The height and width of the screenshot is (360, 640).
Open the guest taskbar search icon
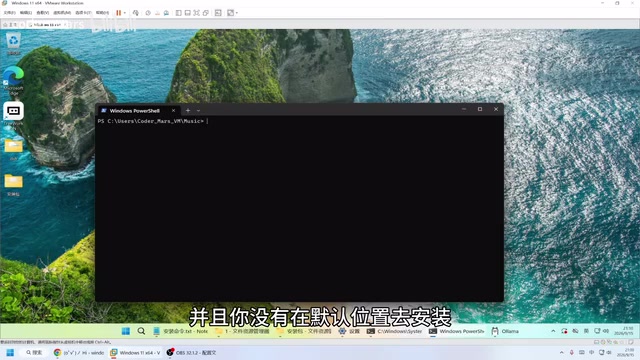pos(141,331)
